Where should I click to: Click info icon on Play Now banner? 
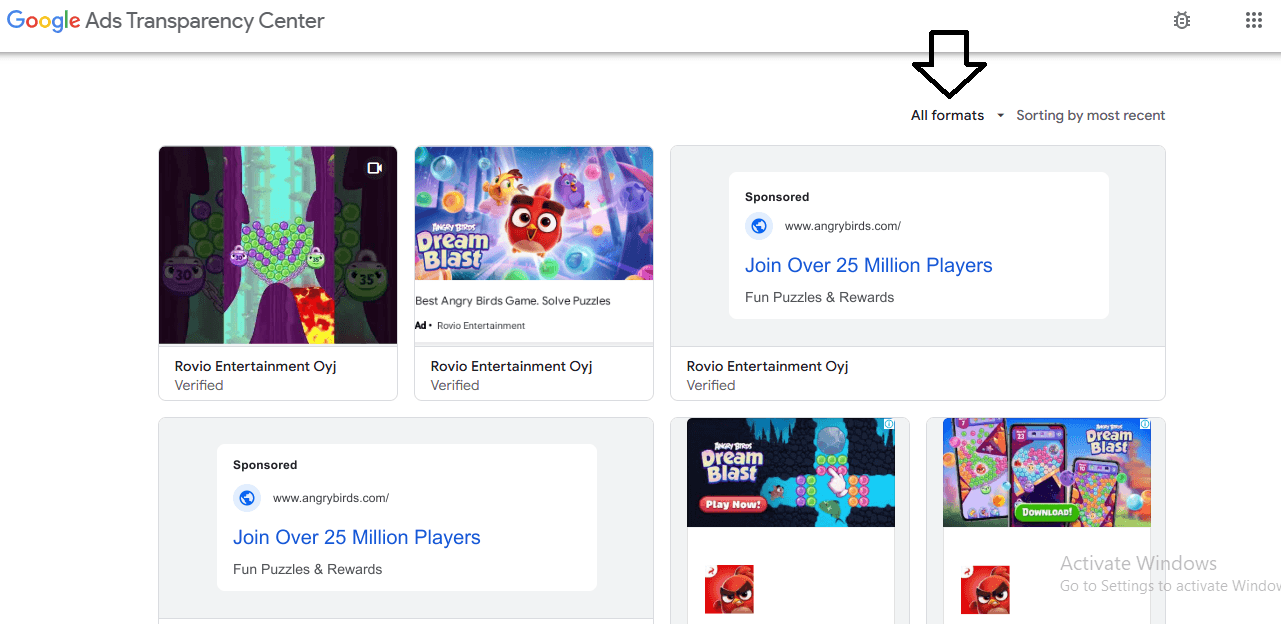[889, 425]
